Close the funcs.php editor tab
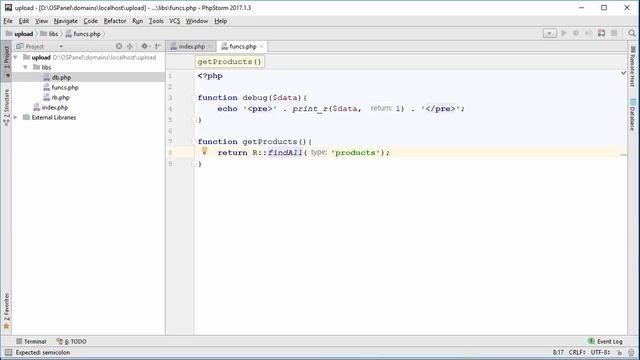The image size is (640, 360). click(x=262, y=47)
